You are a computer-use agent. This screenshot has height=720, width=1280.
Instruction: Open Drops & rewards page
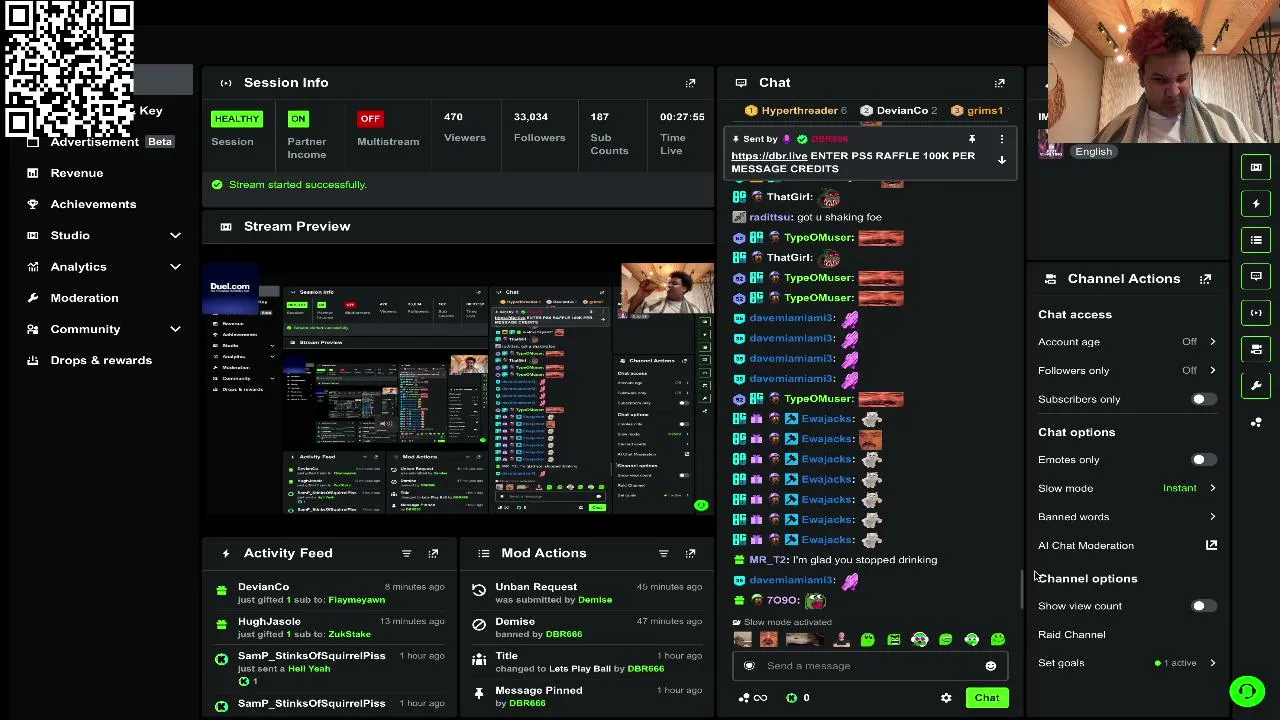101,360
